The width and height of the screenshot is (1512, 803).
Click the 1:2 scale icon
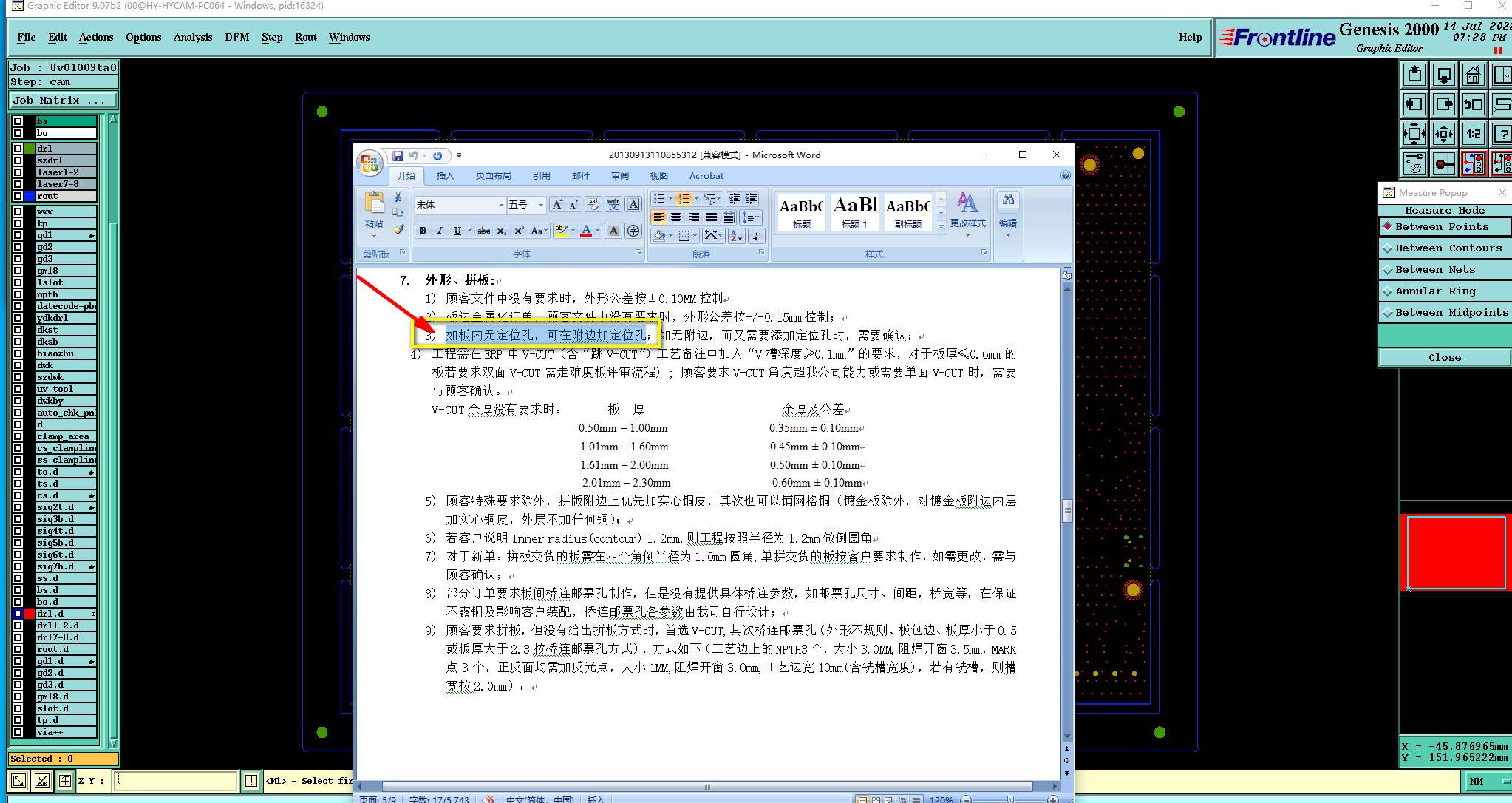1473,134
